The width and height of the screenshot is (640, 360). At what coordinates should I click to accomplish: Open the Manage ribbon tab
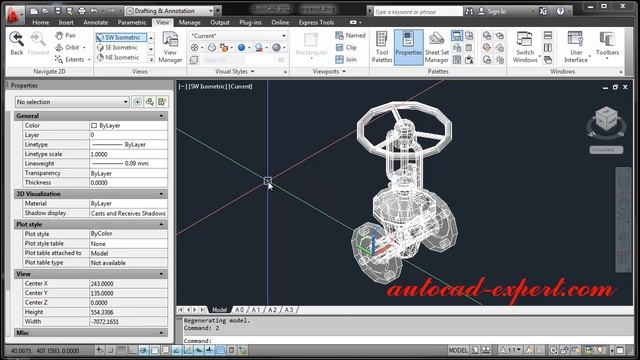(x=189, y=22)
